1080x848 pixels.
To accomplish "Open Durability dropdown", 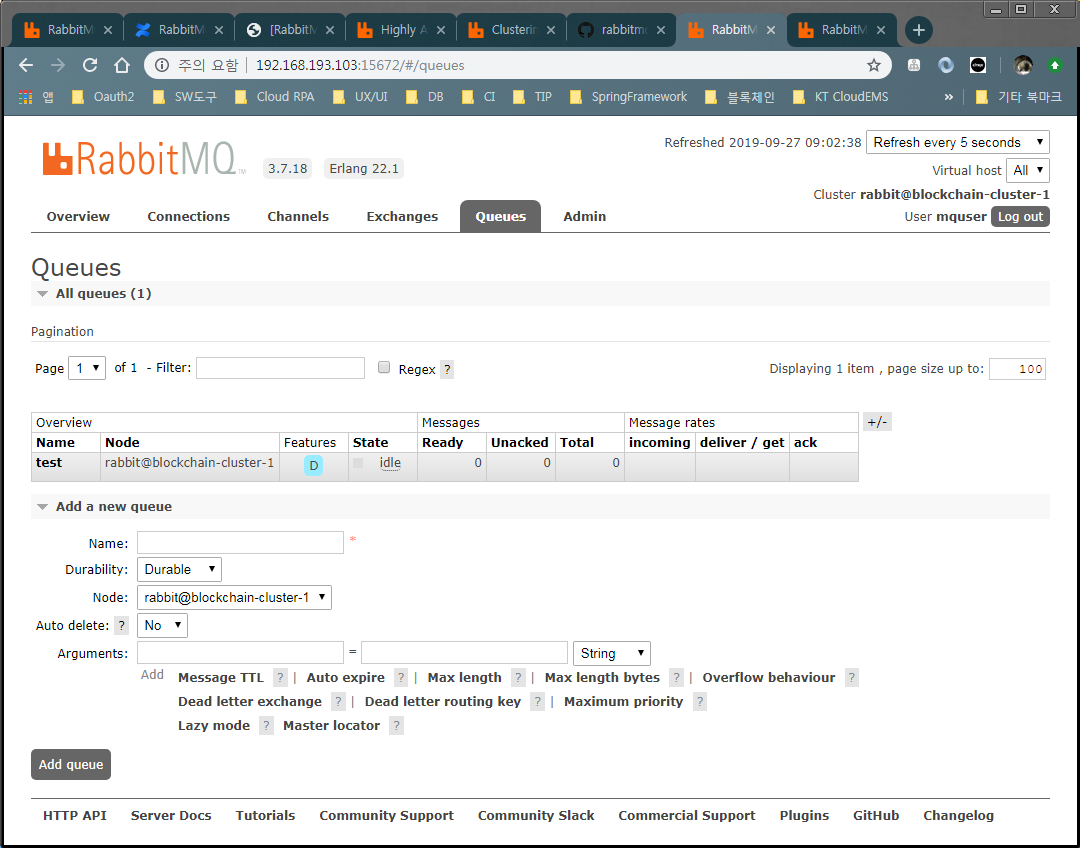I will point(179,570).
